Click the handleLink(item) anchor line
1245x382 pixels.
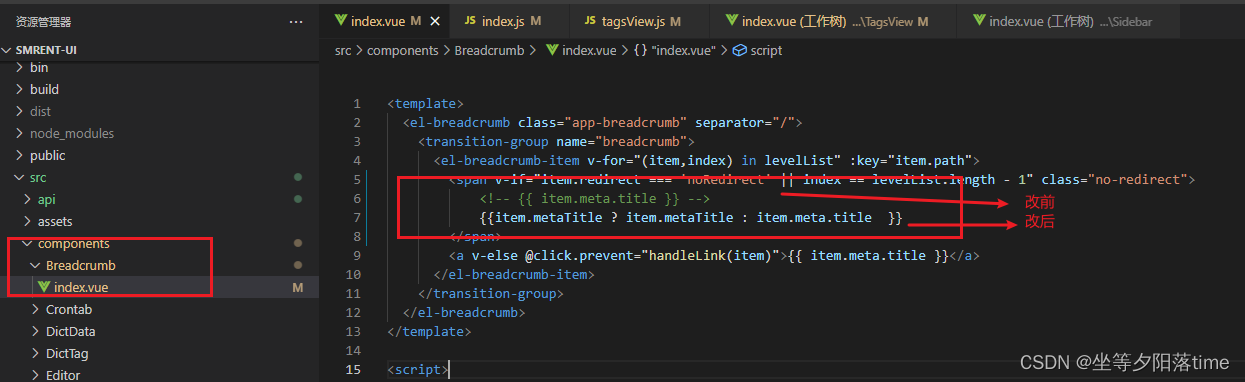pyautogui.click(x=713, y=256)
